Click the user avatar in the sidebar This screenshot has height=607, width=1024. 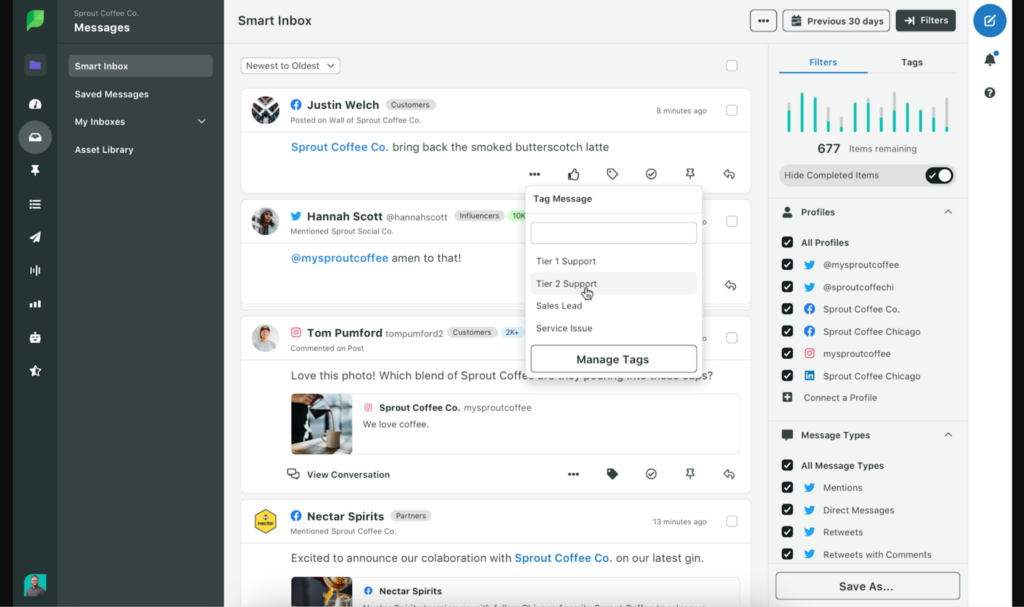(35, 585)
